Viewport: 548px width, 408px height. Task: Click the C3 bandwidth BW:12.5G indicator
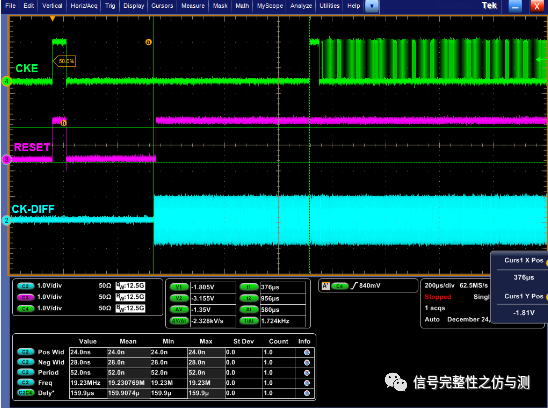[x=130, y=297]
